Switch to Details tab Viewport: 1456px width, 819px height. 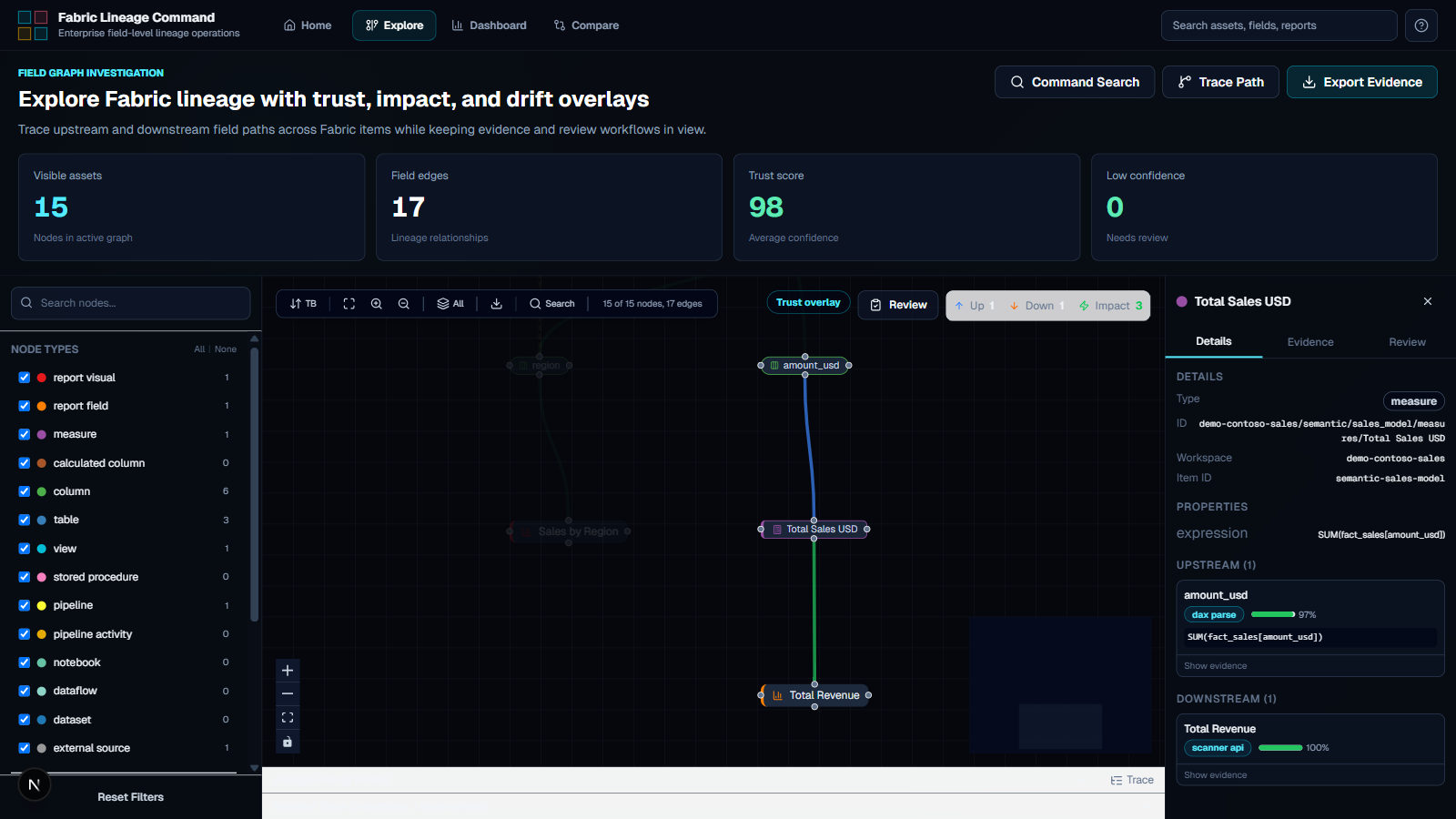[1213, 341]
